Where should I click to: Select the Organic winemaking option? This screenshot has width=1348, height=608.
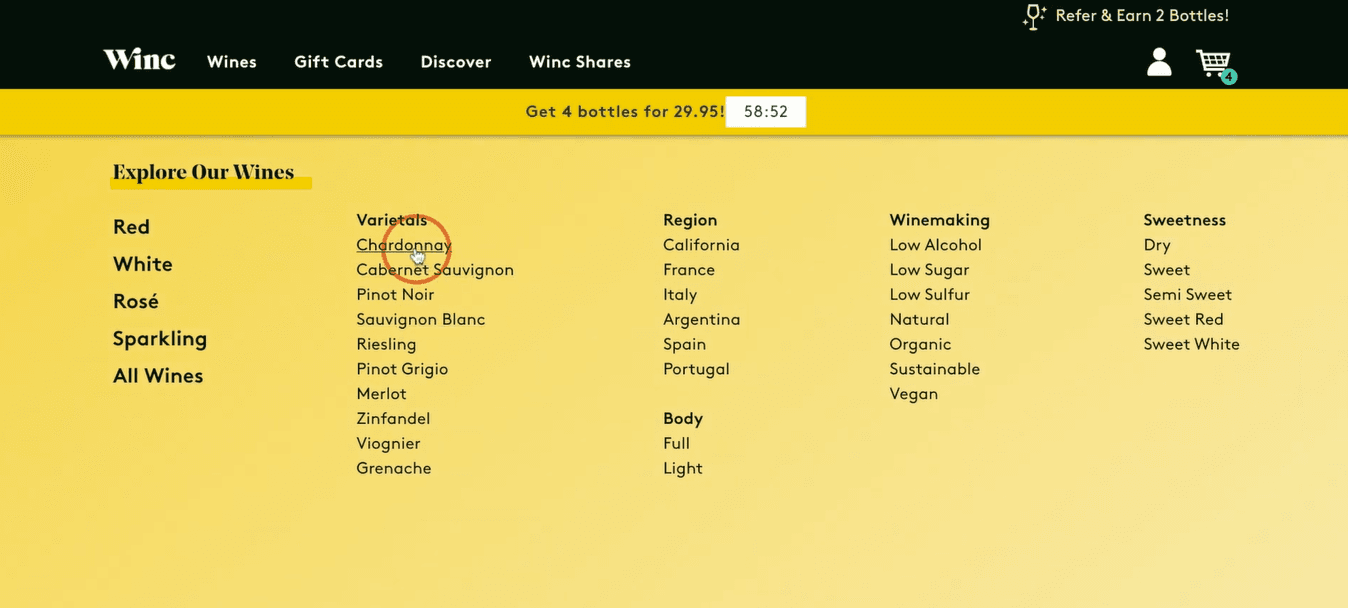click(x=920, y=344)
